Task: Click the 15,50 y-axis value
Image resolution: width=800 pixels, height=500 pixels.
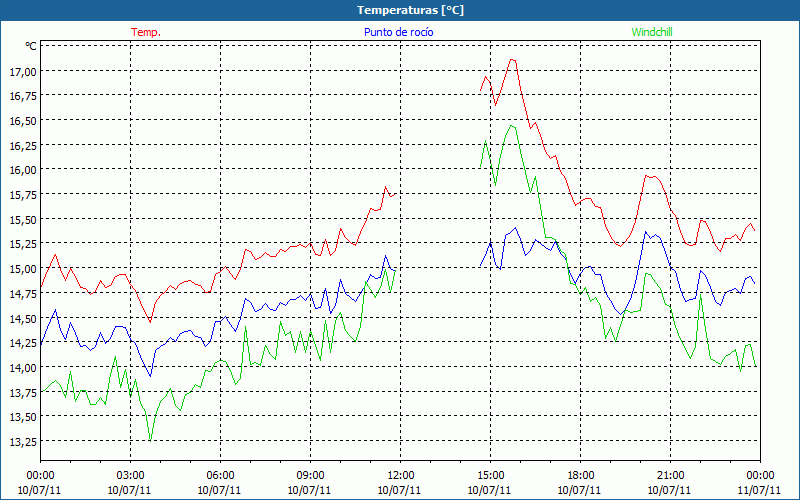Action: [x=23, y=220]
